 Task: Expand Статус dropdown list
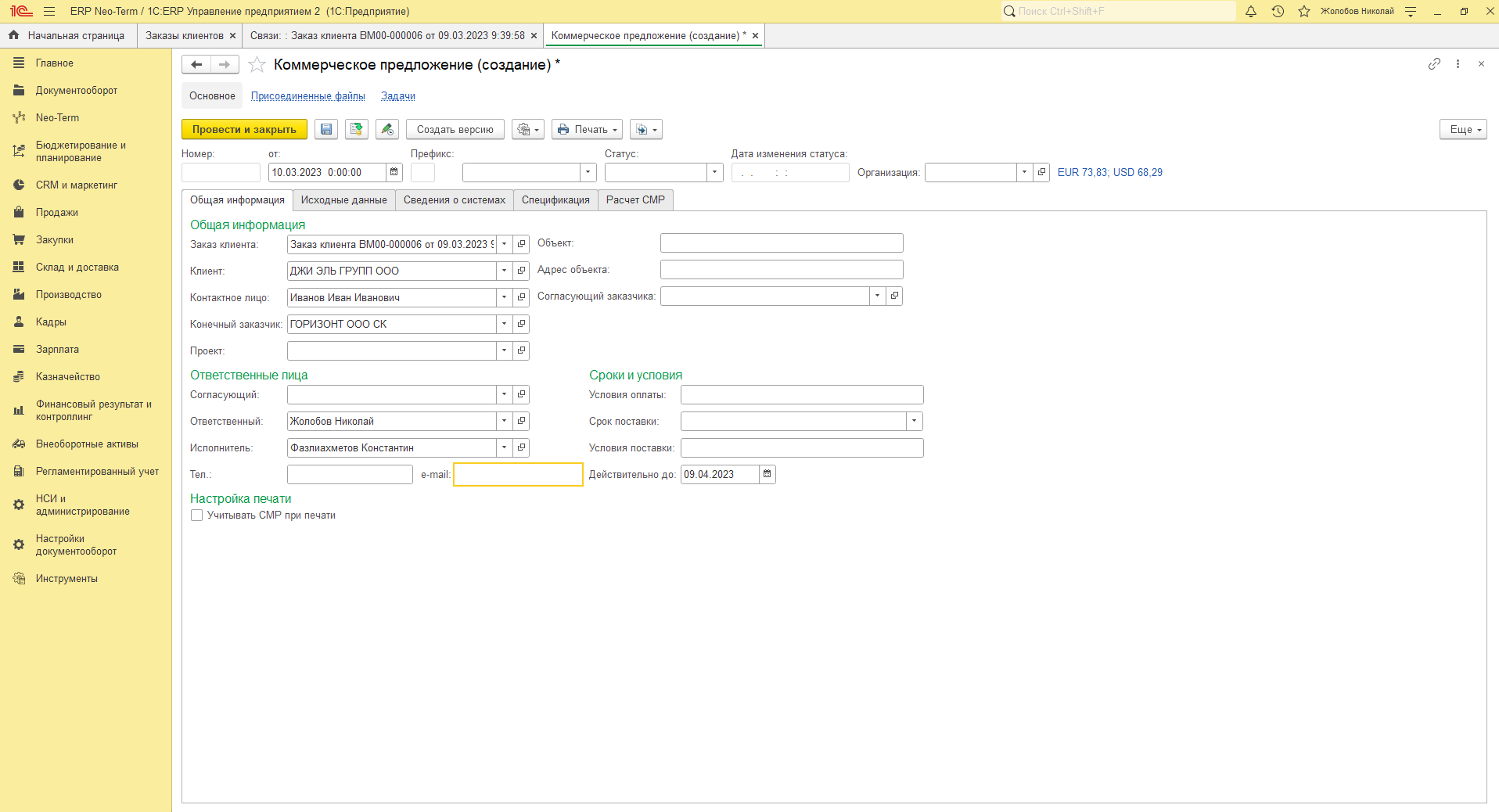715,172
